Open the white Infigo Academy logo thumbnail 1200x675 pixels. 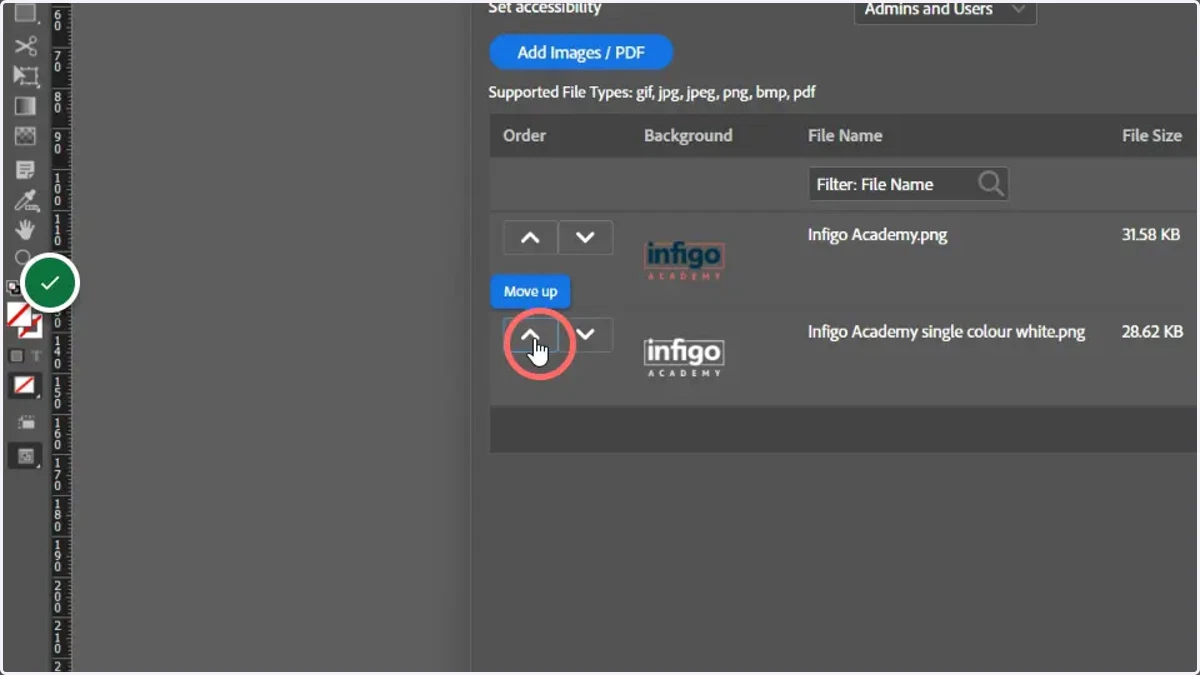pyautogui.click(x=684, y=357)
